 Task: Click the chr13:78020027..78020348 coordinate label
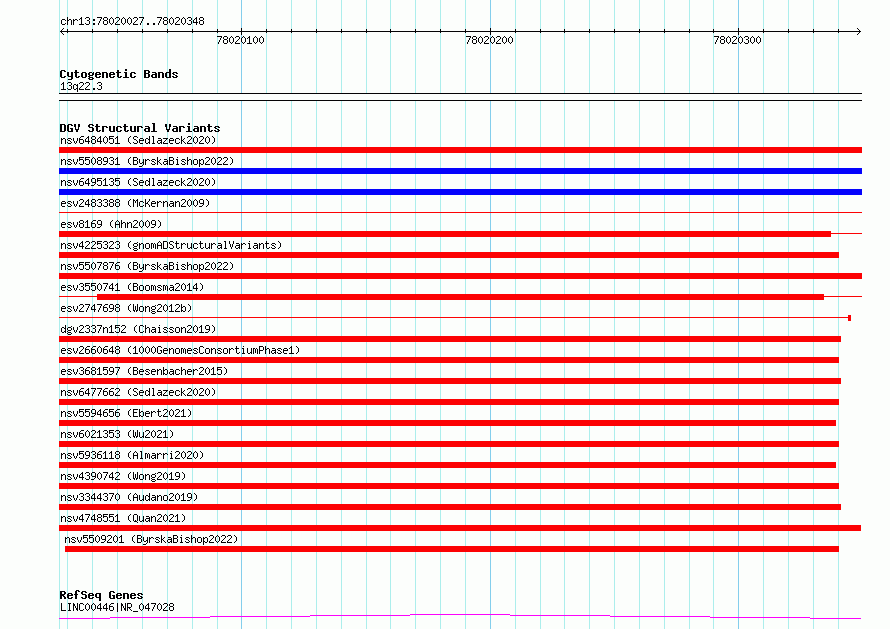pos(132,21)
